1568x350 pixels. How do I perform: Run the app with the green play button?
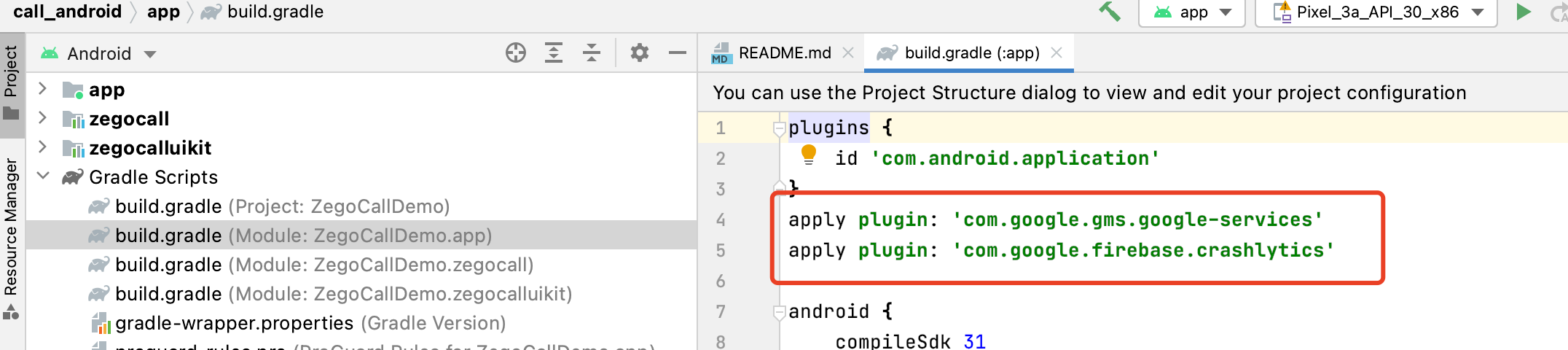point(1522,12)
